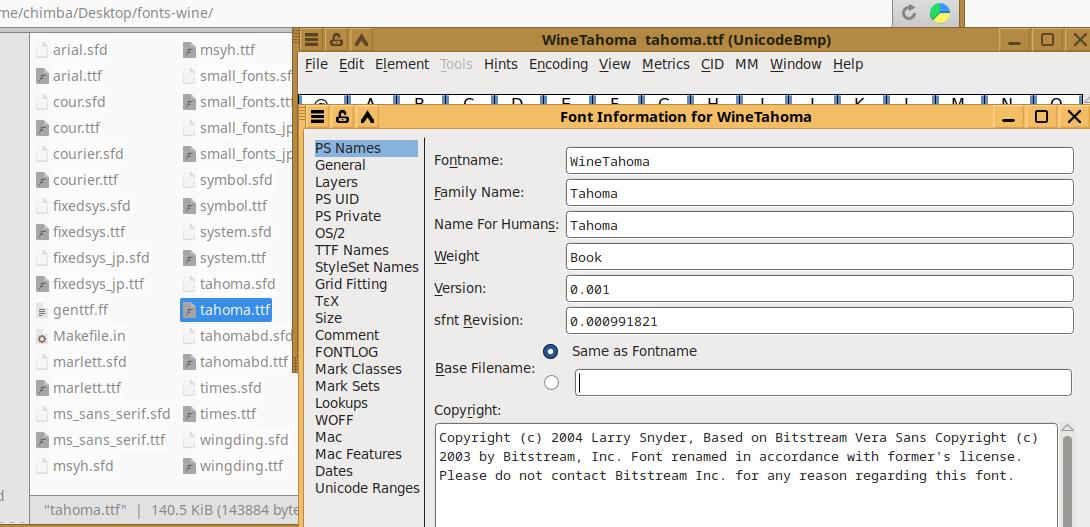The width and height of the screenshot is (1090, 527).
Task: Select the custom Base Filename radio button
Action: coord(551,382)
